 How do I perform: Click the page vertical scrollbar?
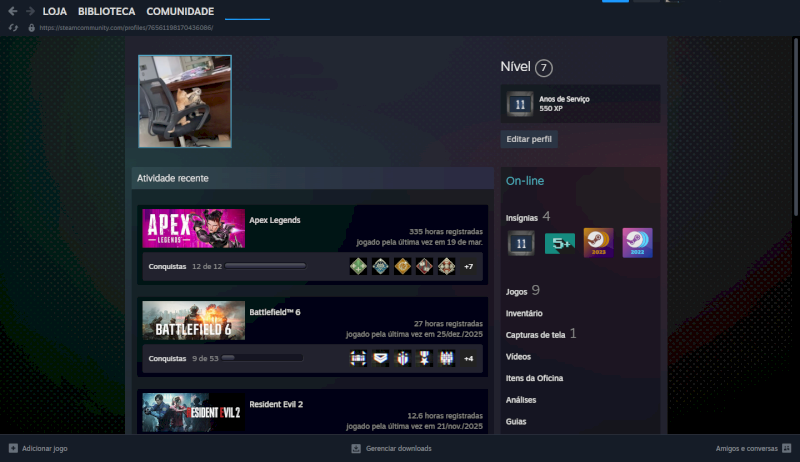[795, 127]
